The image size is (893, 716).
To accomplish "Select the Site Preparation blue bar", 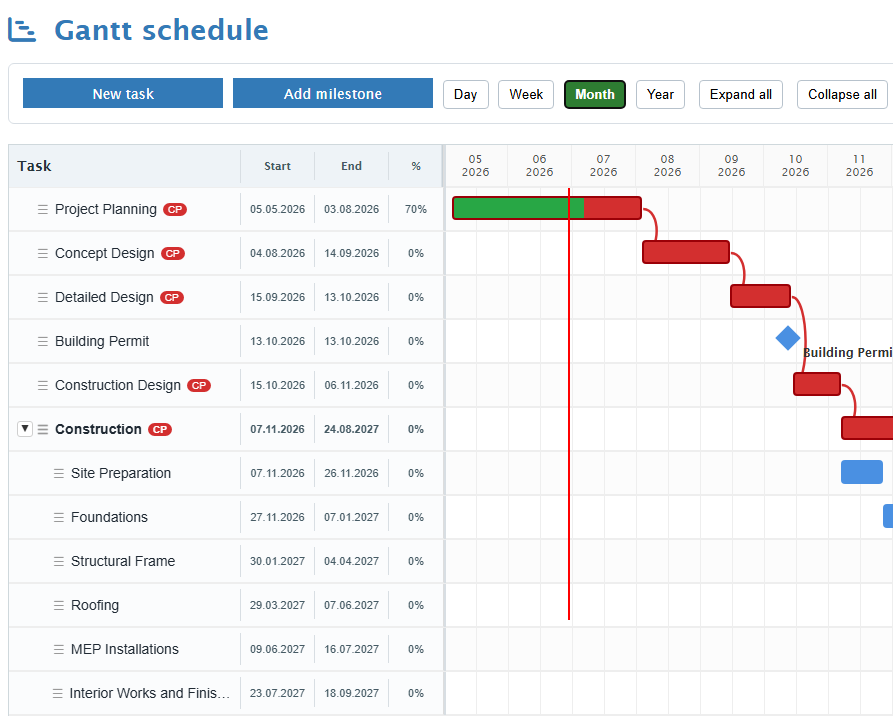I will point(862,472).
